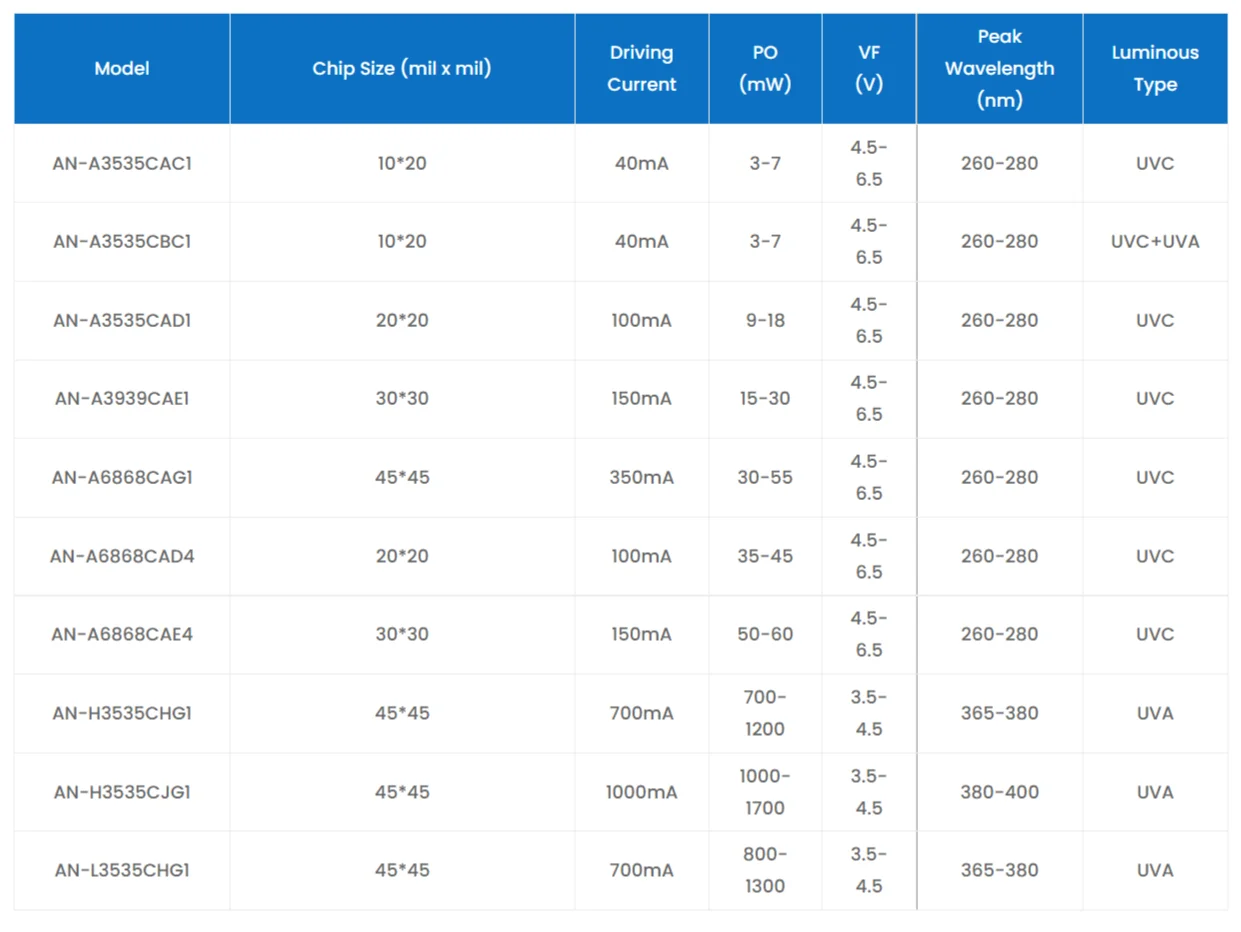Click the AN-A3939CAE1 model name

(122, 399)
